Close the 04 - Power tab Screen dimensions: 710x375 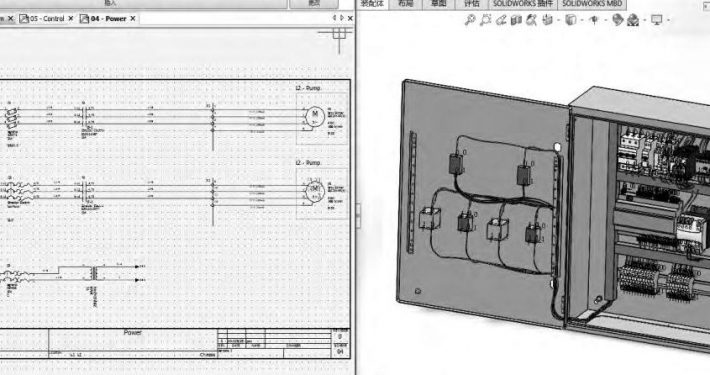(x=133, y=19)
